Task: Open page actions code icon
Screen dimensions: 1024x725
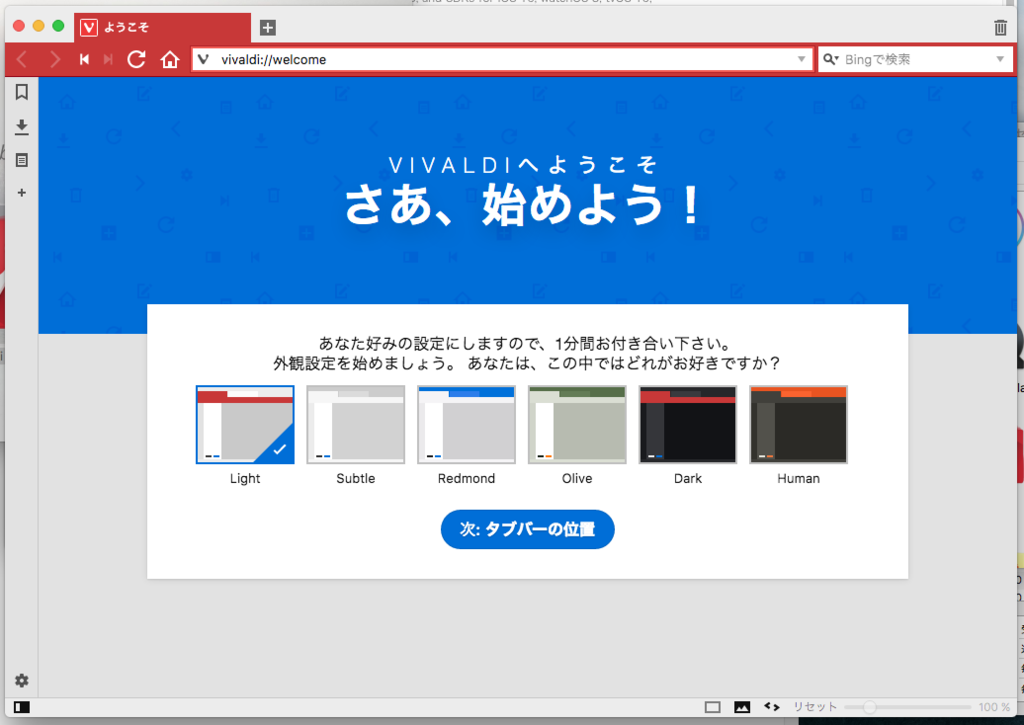Action: 772,707
